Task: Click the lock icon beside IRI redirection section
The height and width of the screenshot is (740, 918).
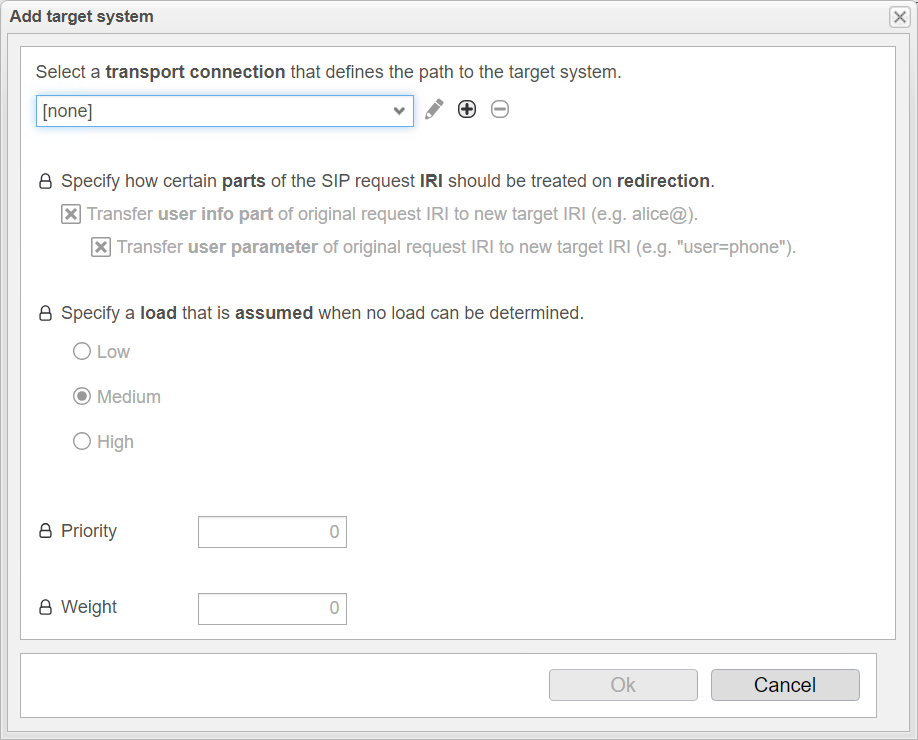Action: click(x=45, y=181)
